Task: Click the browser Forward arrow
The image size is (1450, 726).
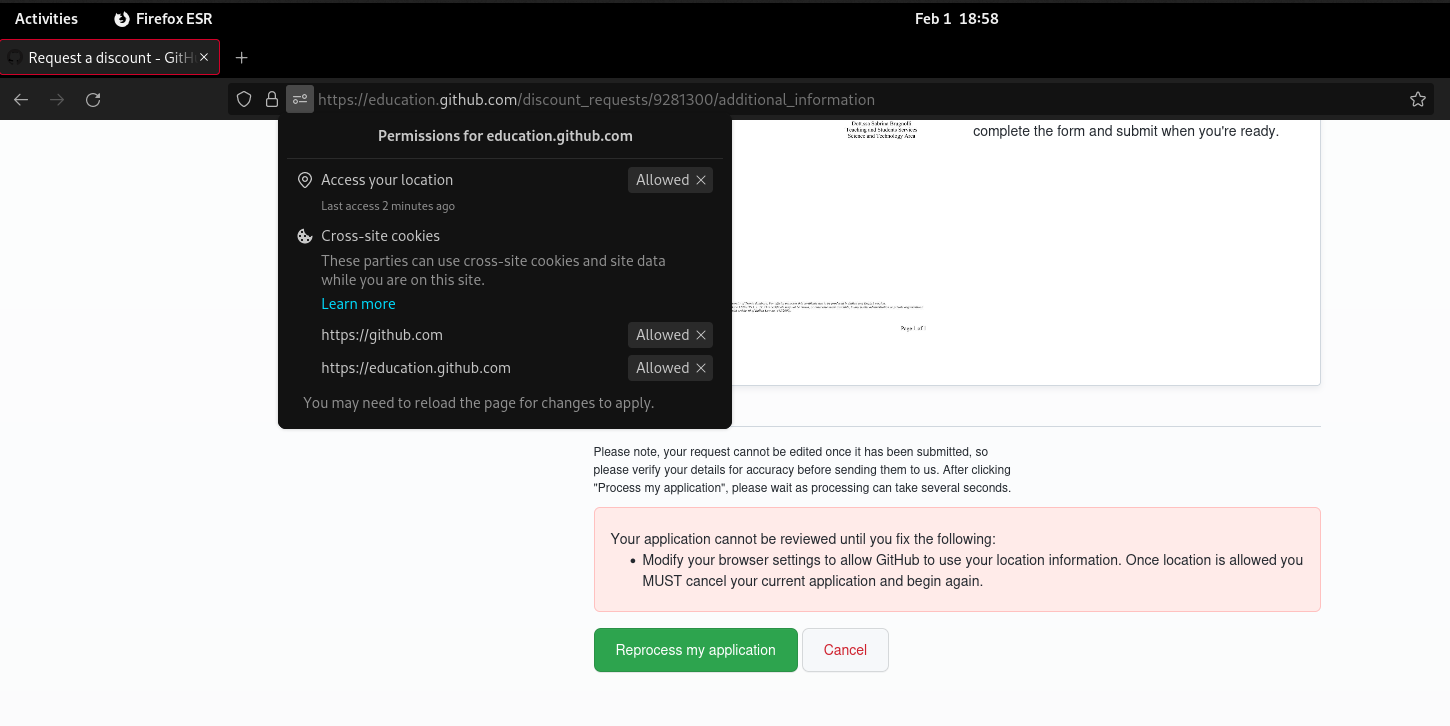Action: click(57, 100)
